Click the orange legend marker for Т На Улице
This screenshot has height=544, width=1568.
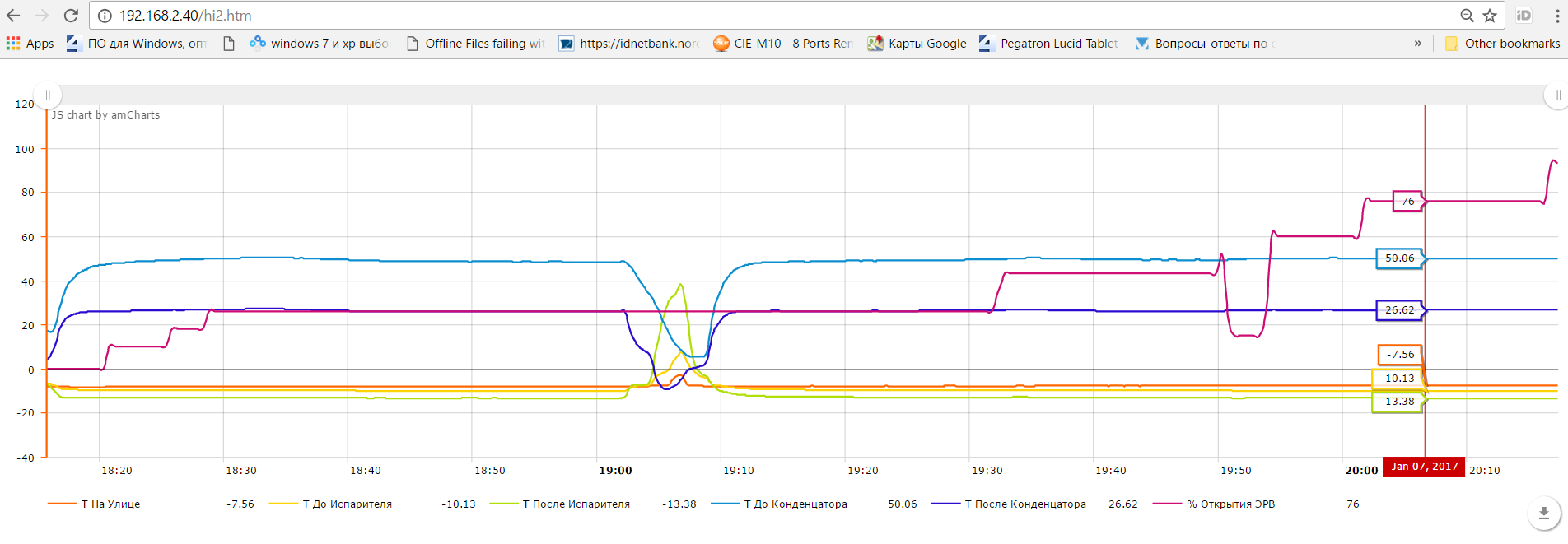[62, 504]
